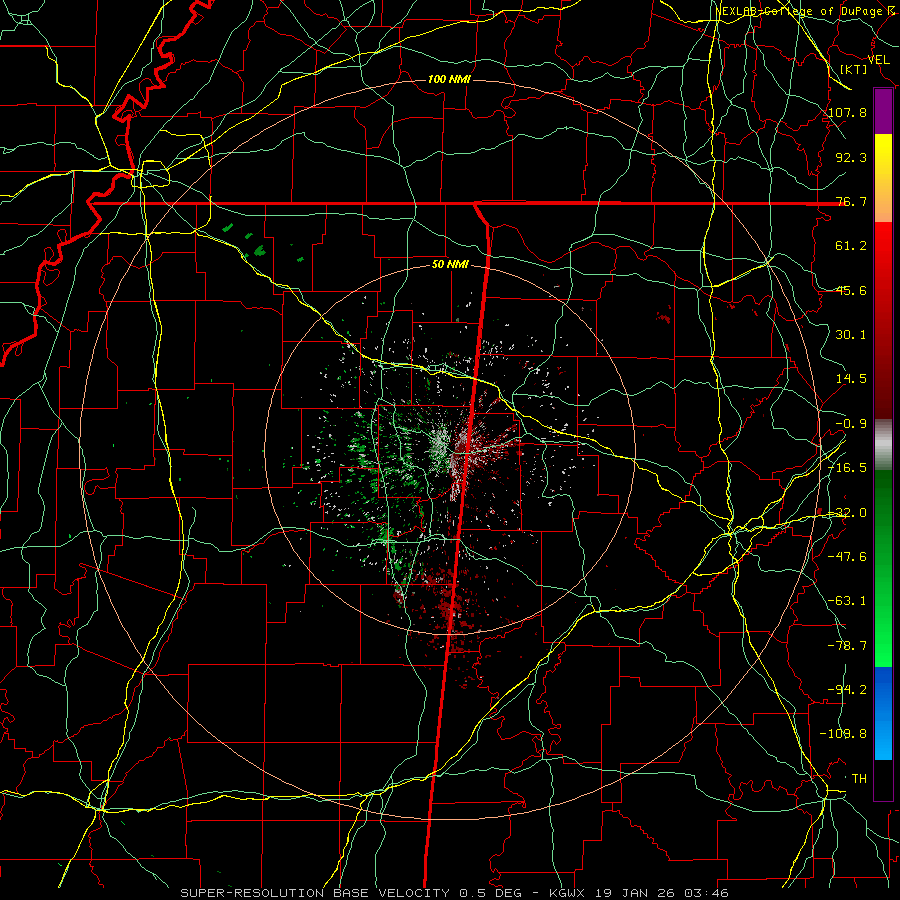
Task: Click the 'TH' legend label
Action: [x=859, y=779]
